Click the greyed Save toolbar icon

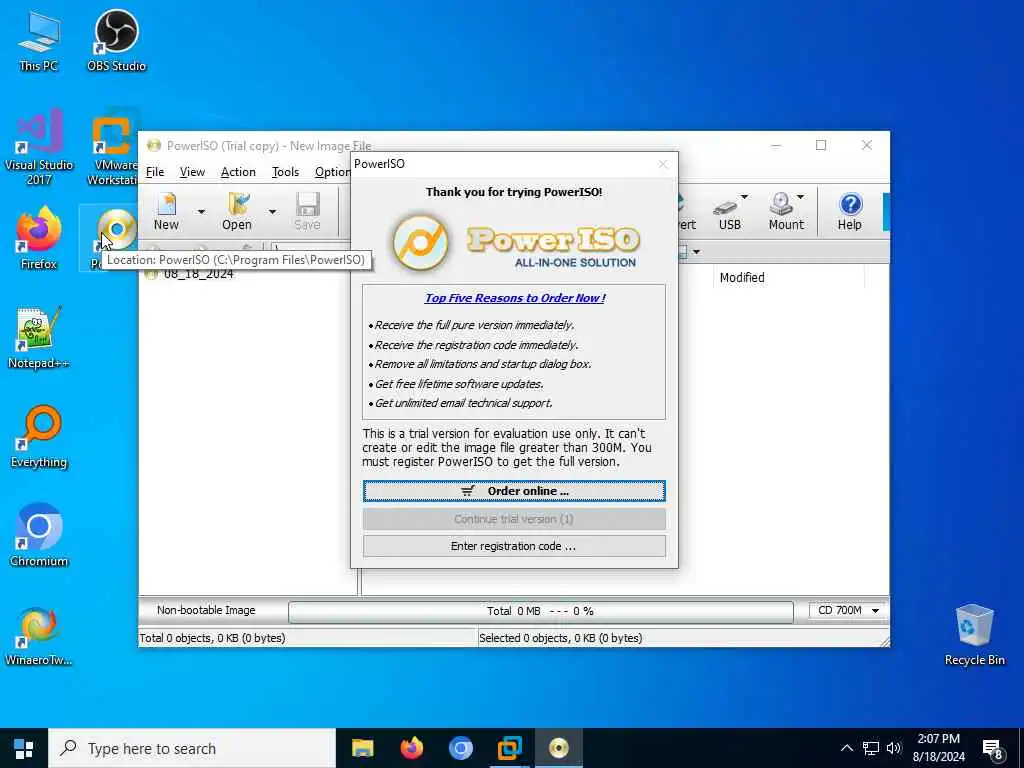(307, 211)
